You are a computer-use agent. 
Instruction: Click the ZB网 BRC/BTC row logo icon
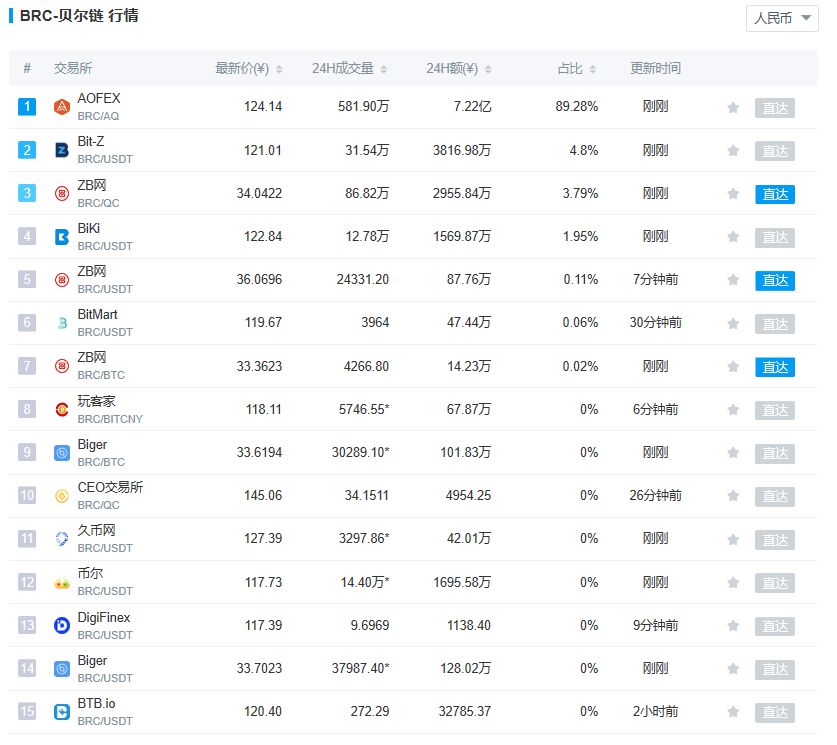coord(62,366)
